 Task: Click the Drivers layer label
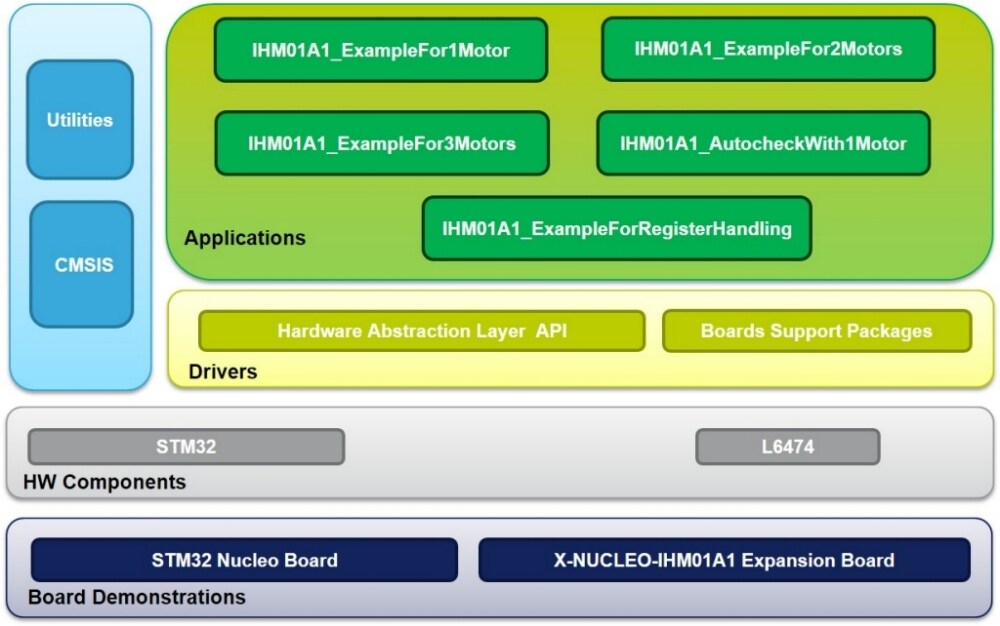click(222, 372)
